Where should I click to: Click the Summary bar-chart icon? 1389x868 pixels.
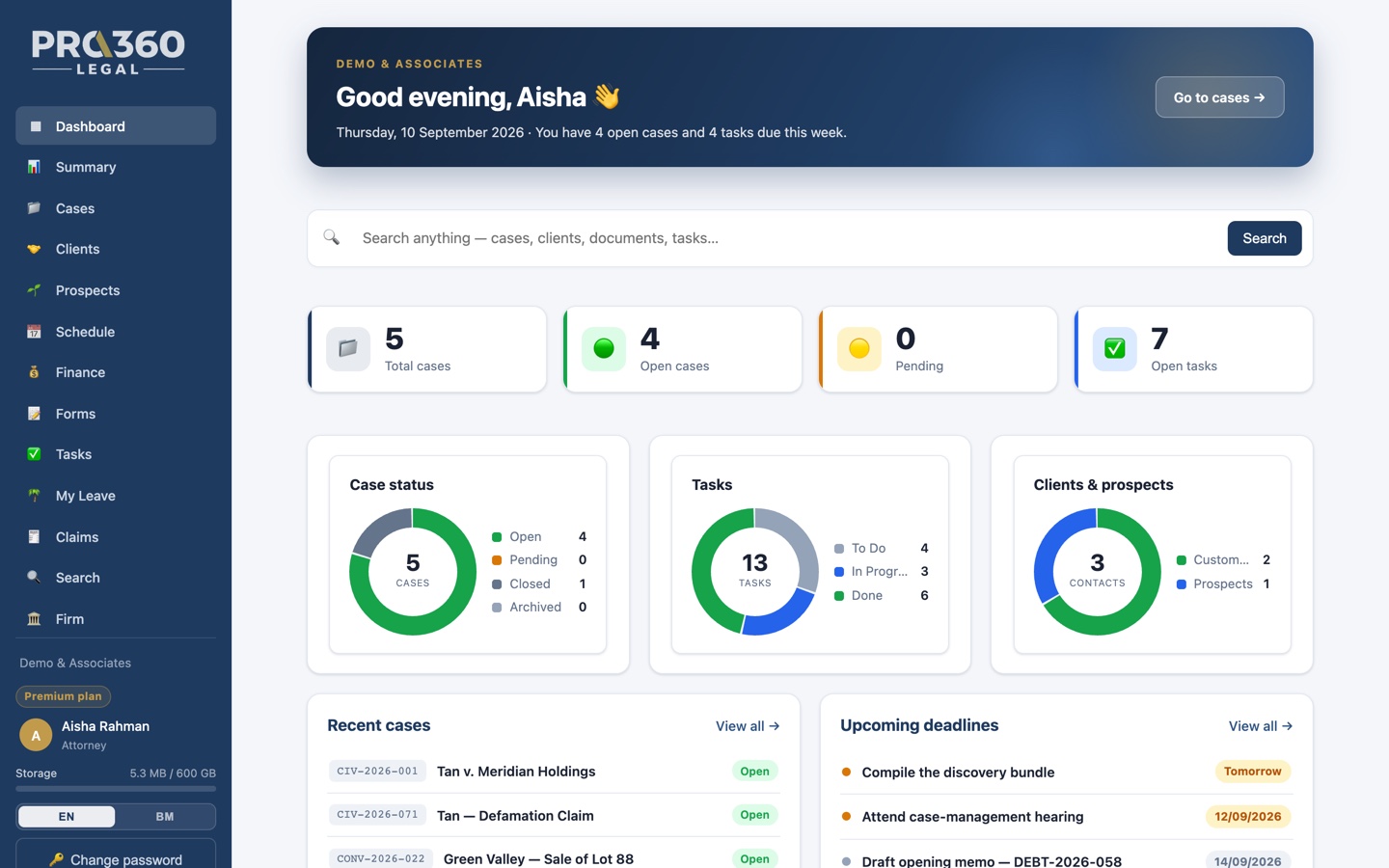pos(35,167)
